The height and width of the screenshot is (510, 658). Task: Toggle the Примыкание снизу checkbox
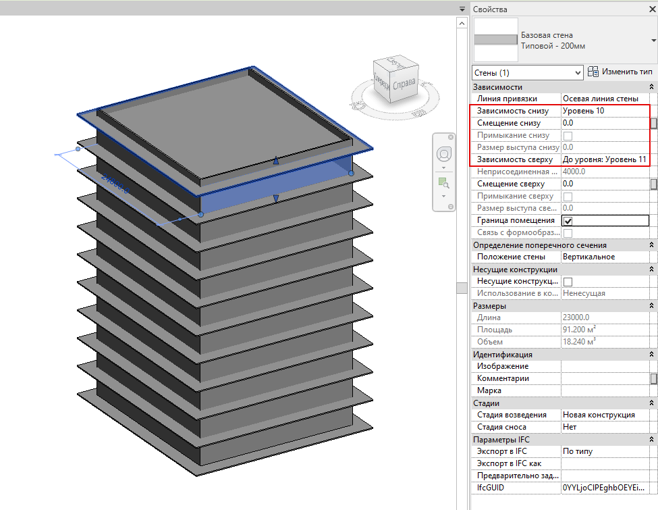(568, 136)
